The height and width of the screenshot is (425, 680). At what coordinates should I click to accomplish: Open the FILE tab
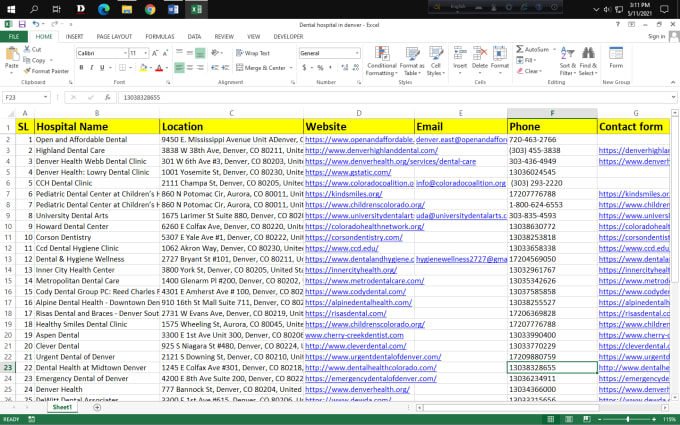pos(14,37)
